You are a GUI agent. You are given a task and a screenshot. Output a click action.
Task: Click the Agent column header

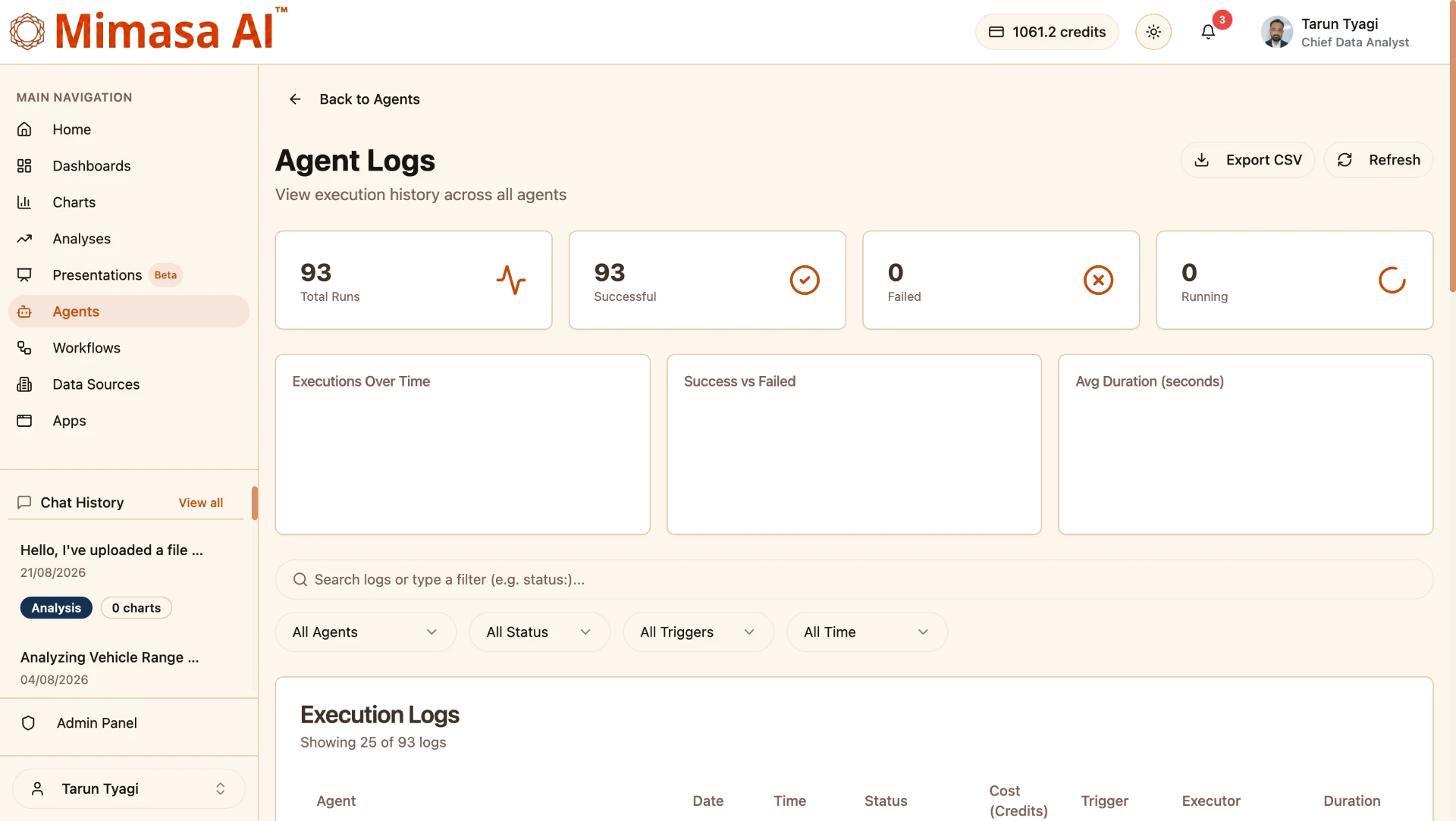tap(336, 801)
